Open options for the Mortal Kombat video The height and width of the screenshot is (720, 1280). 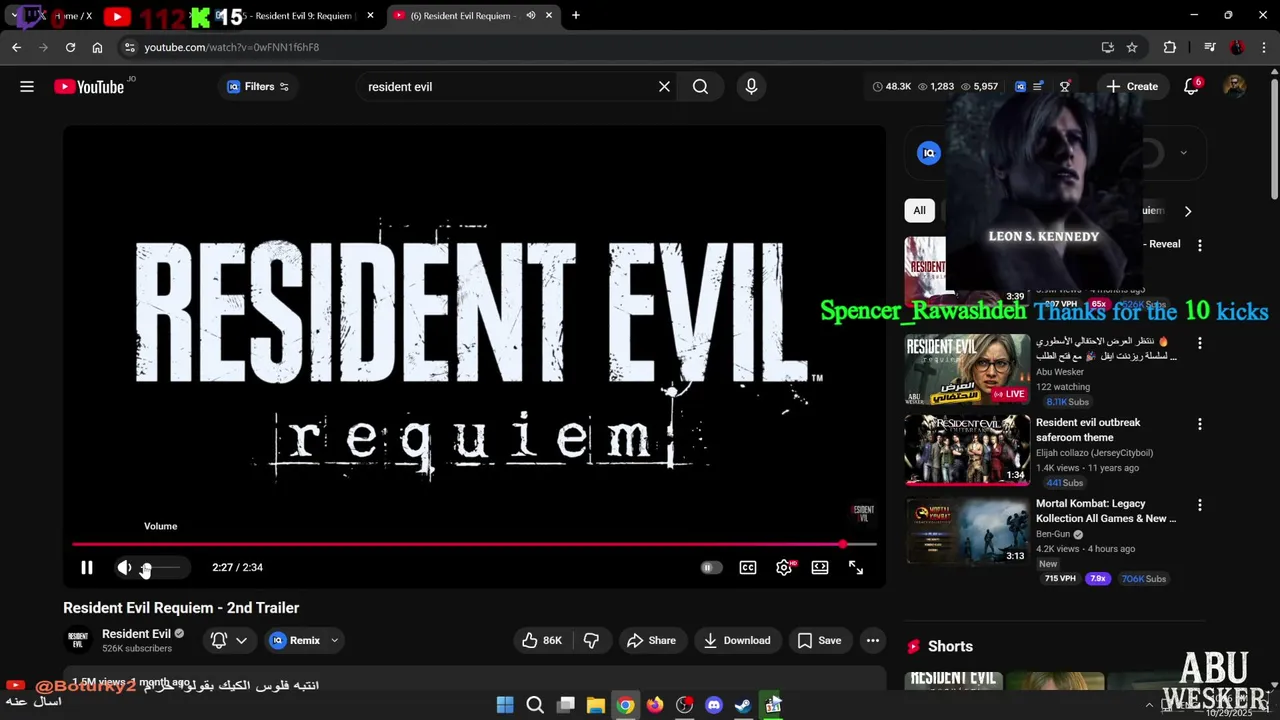[1200, 505]
